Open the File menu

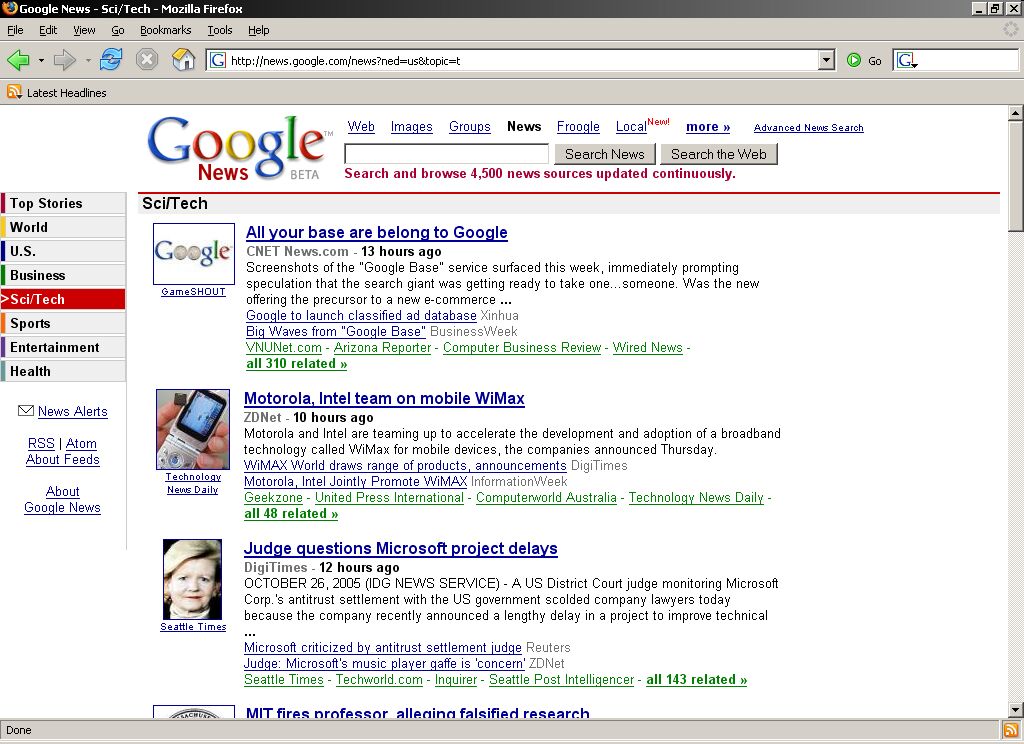point(15,30)
